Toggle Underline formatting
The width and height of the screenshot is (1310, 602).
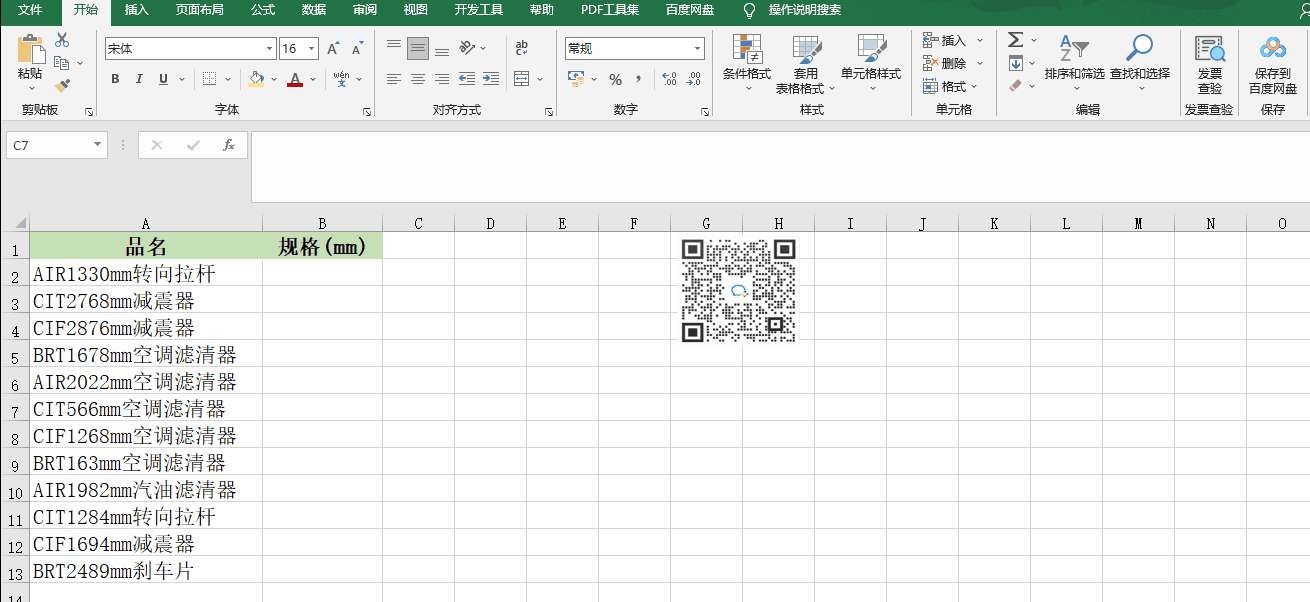(163, 79)
